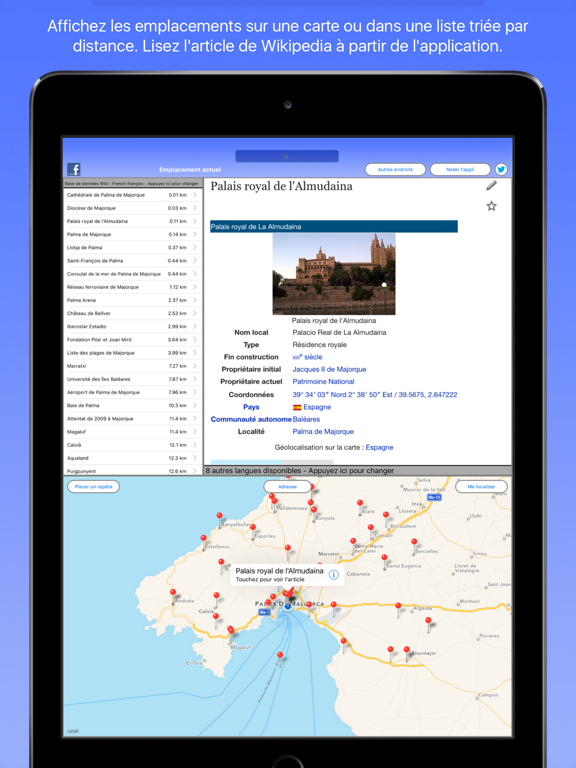Open 'Autres endroits' button
This screenshot has height=768, width=576.
395,169
